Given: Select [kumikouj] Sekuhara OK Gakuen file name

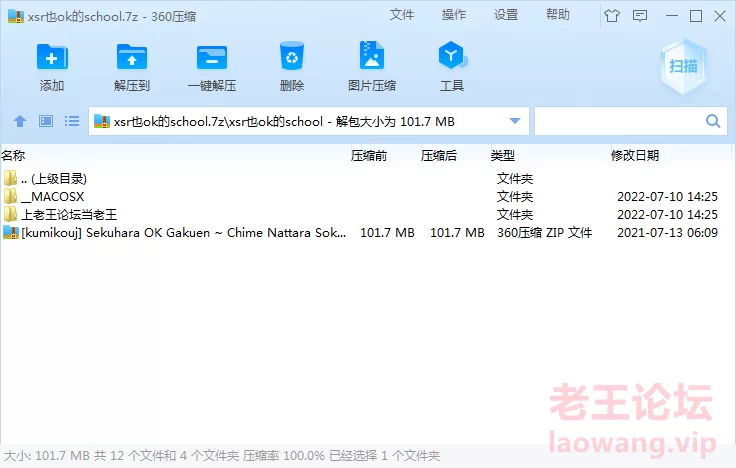Looking at the screenshot, I should pos(184,233).
